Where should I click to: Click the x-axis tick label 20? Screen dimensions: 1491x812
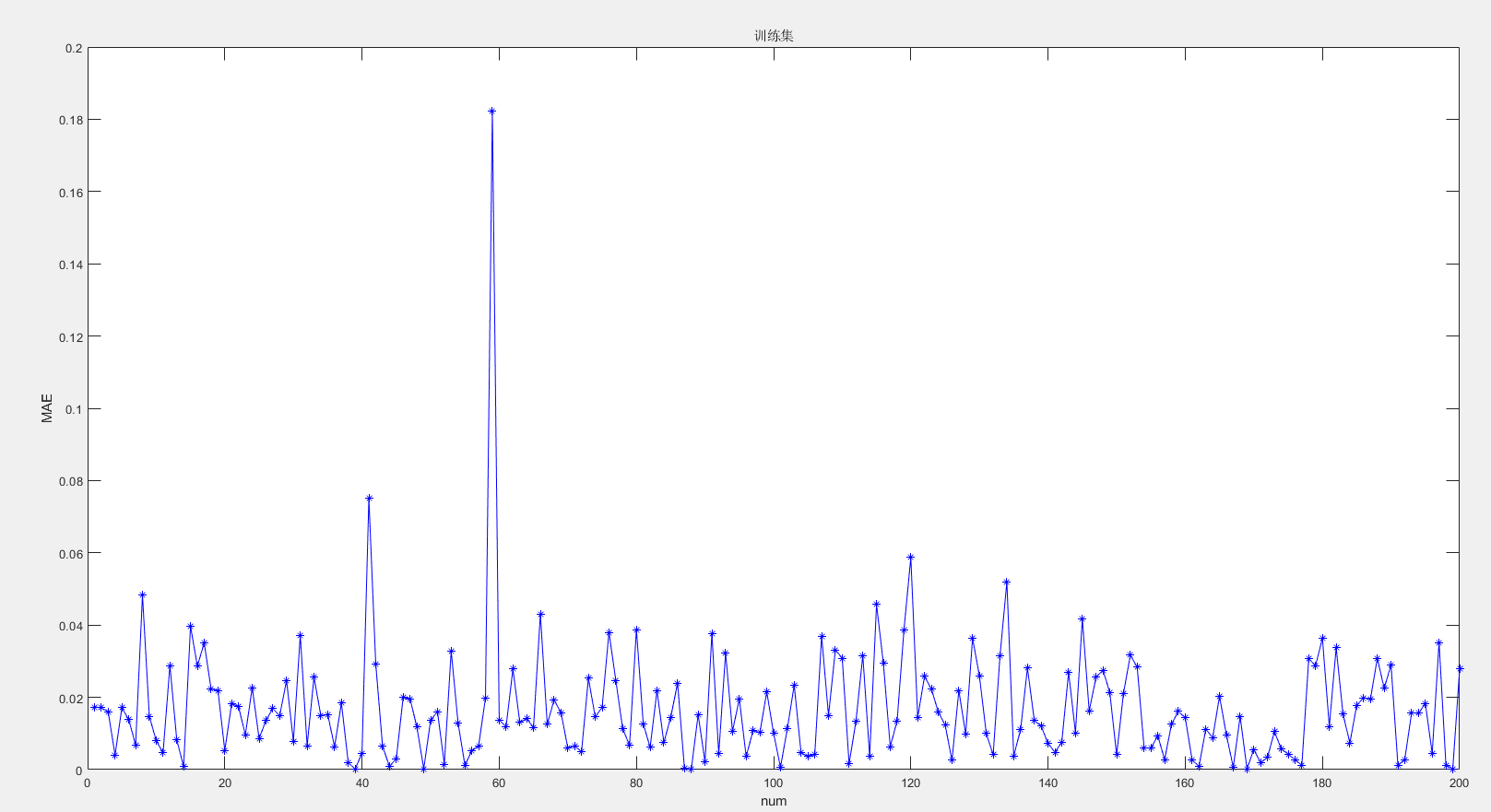coord(225,783)
